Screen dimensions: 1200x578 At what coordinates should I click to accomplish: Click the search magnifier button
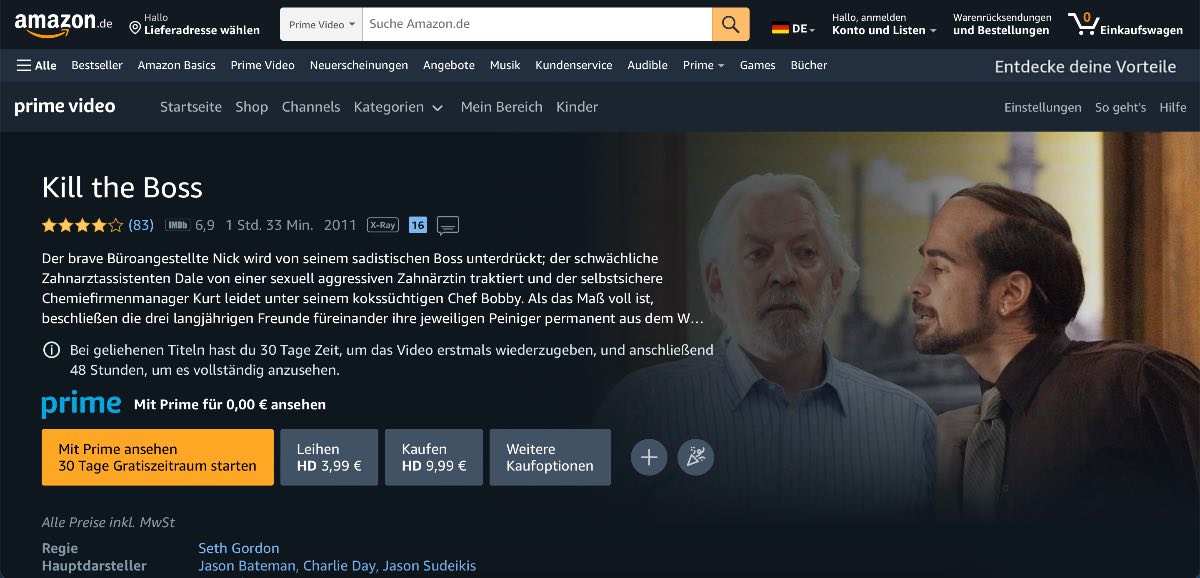pos(731,24)
